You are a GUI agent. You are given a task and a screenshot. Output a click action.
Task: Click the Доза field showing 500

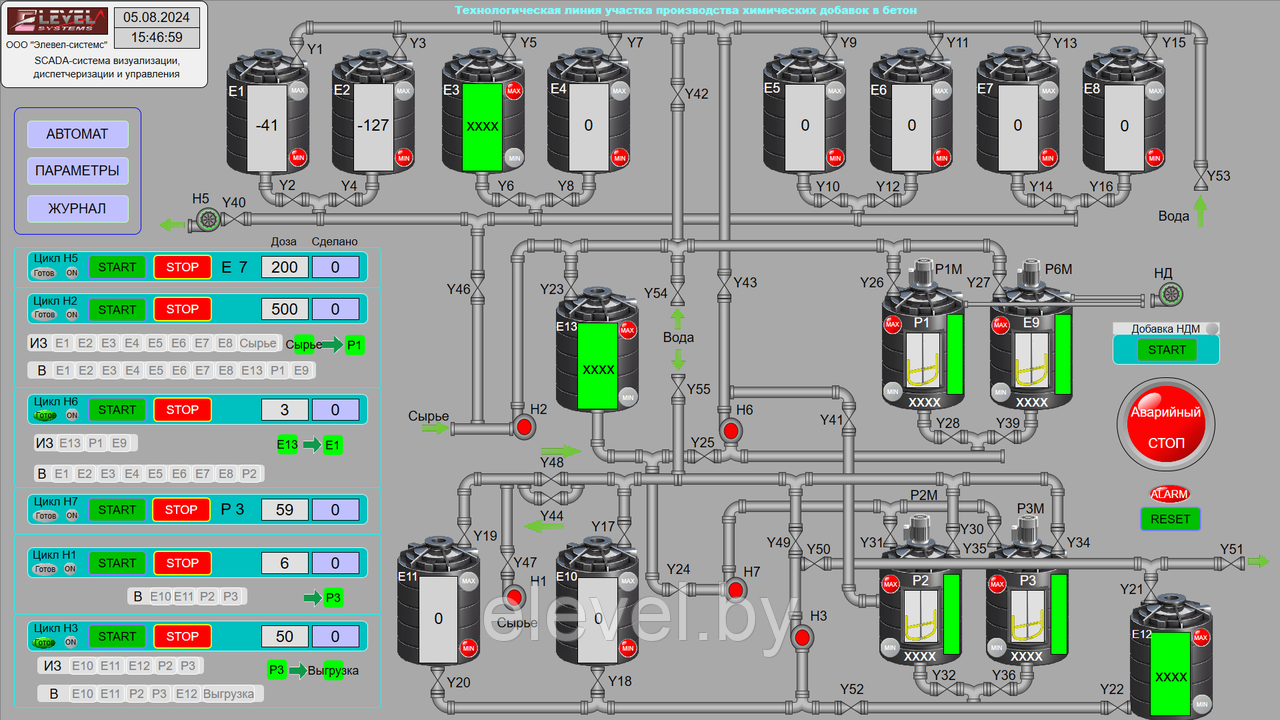(x=284, y=309)
